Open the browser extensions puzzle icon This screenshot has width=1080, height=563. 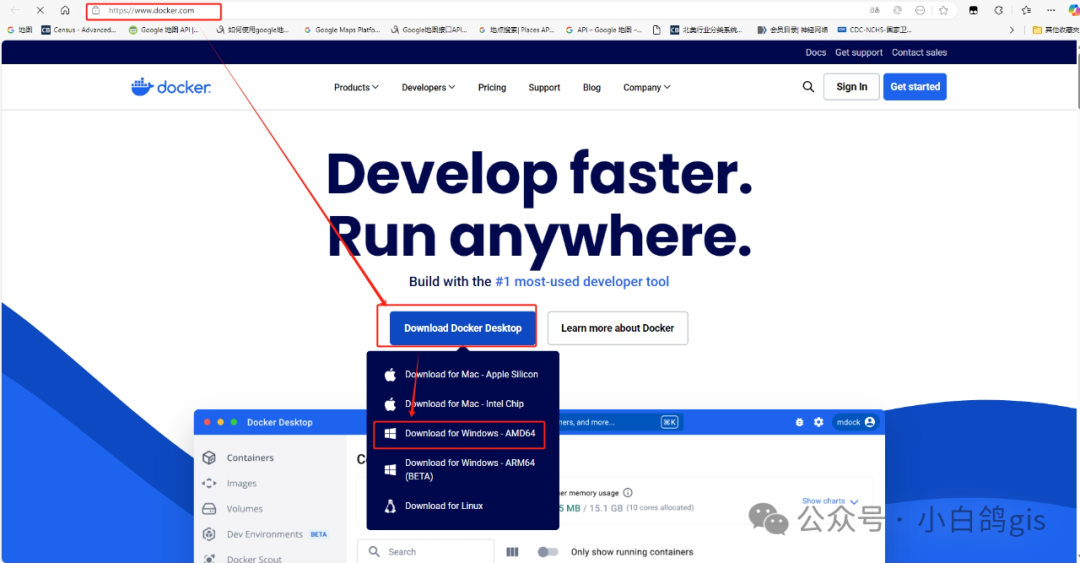coord(998,10)
